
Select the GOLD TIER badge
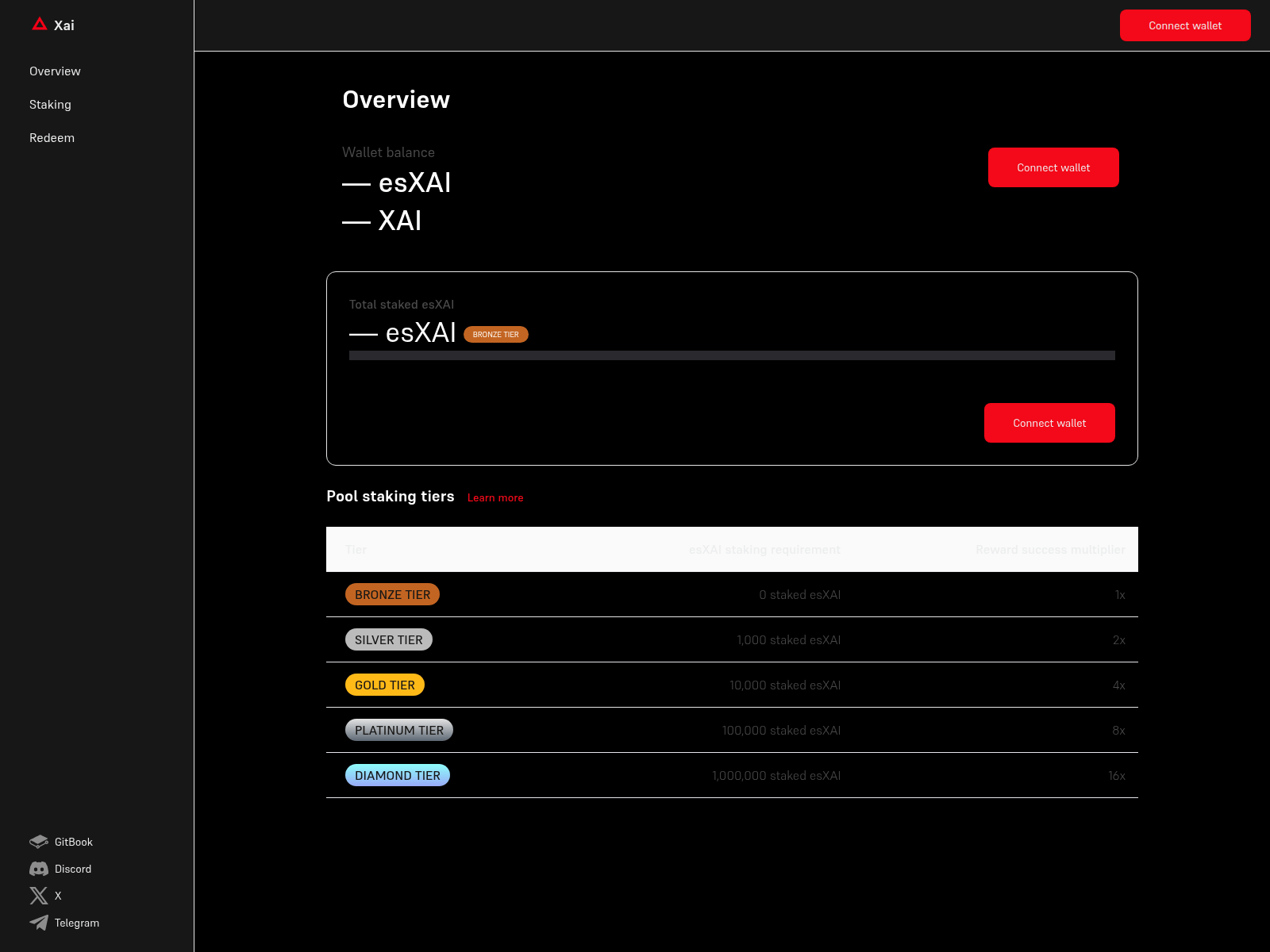(x=384, y=685)
